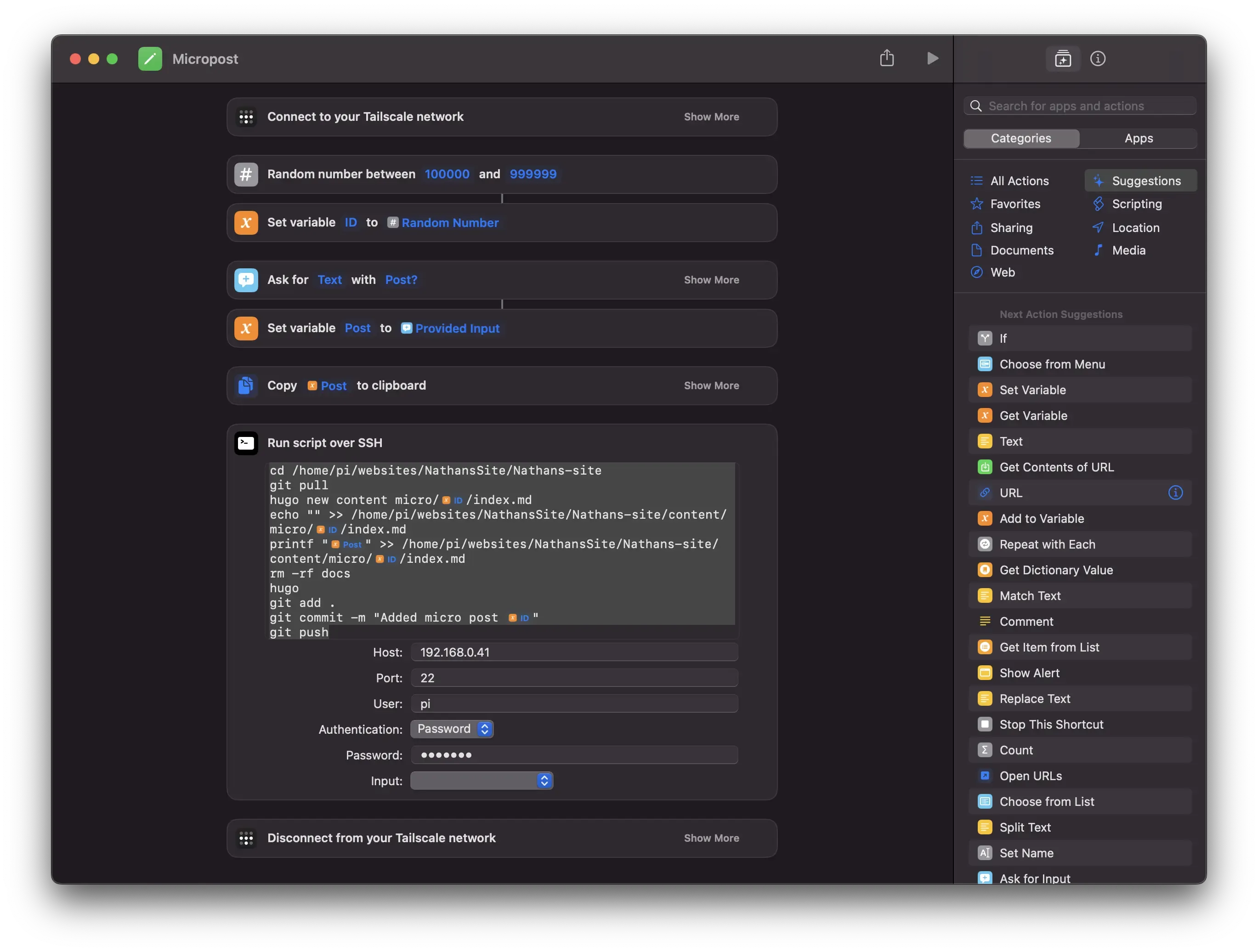This screenshot has width=1258, height=952.
Task: Add the Choose from Menu suggested action
Action: [1052, 364]
